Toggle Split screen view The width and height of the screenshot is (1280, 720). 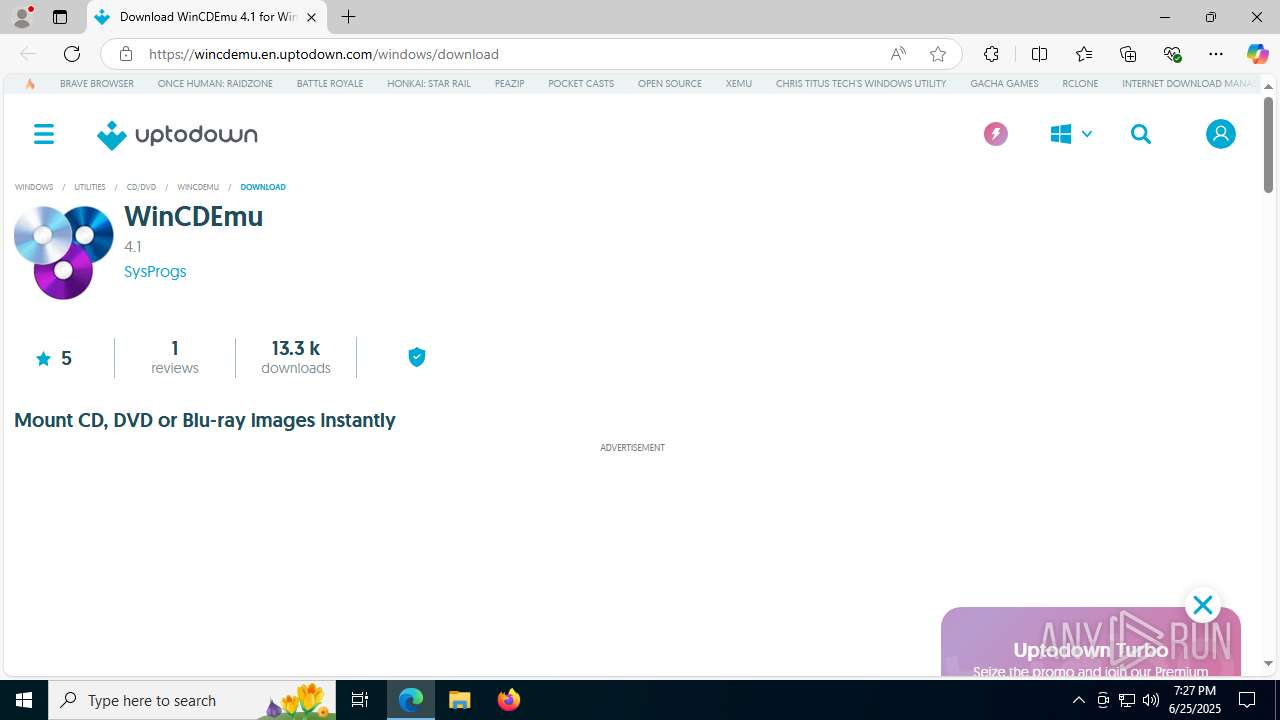[x=1039, y=54]
